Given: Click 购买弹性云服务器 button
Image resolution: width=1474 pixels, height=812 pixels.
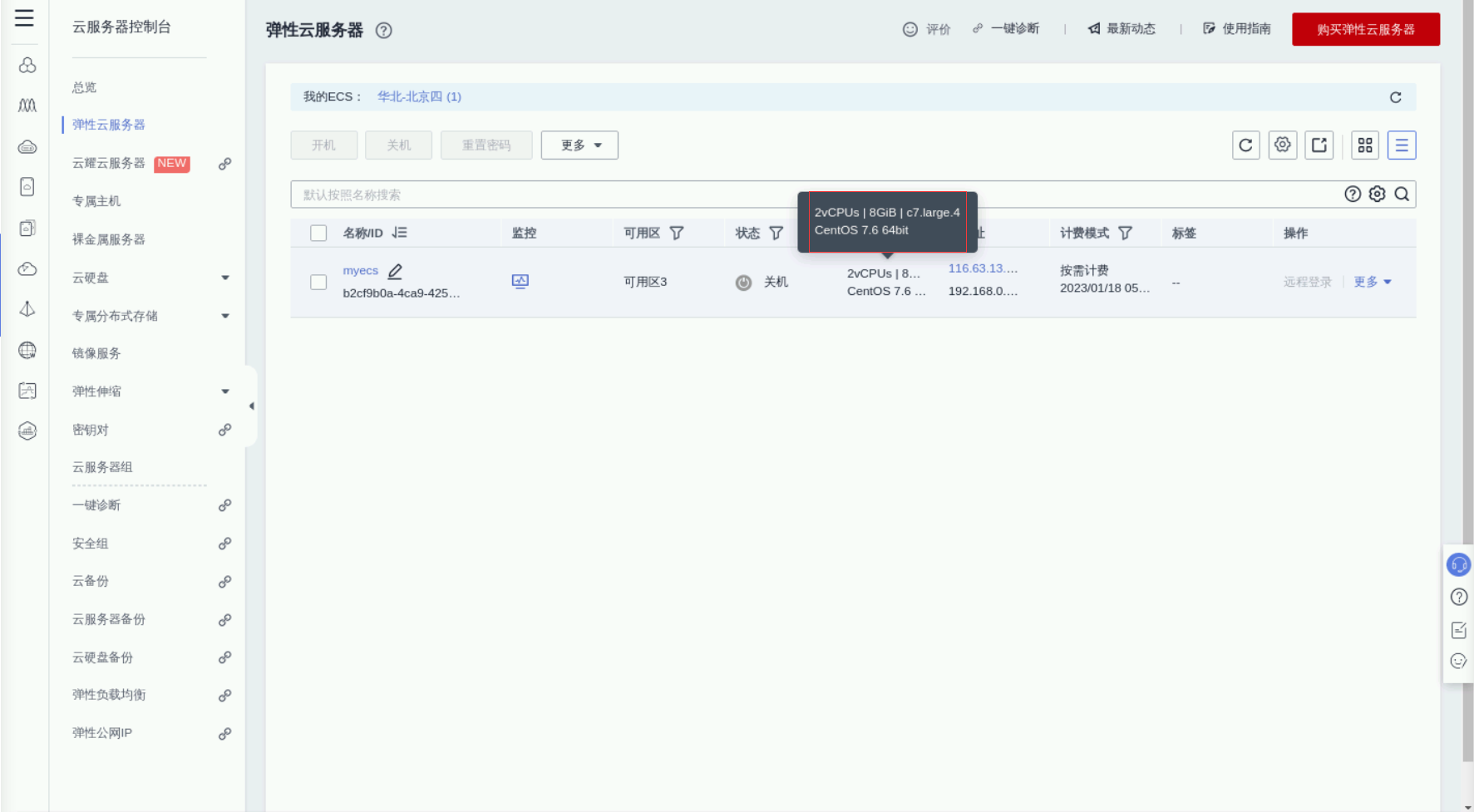Looking at the screenshot, I should [1366, 30].
